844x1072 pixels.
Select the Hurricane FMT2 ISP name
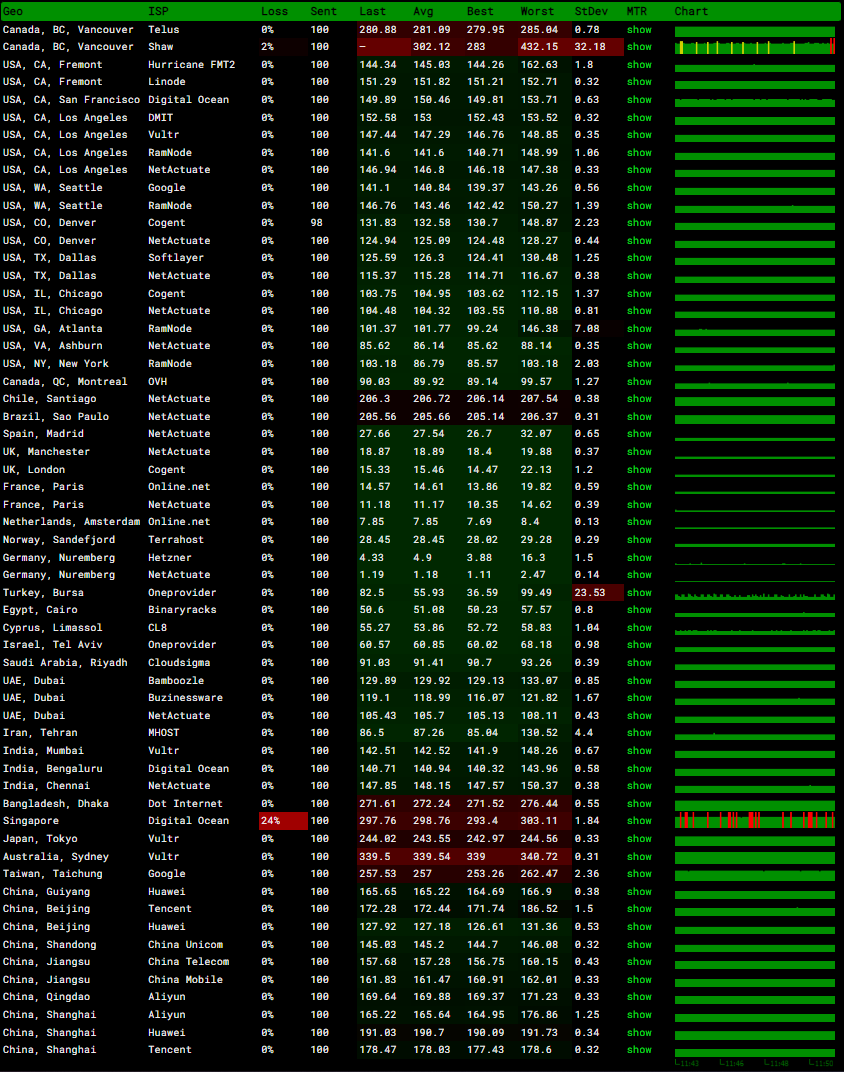[x=192, y=64]
